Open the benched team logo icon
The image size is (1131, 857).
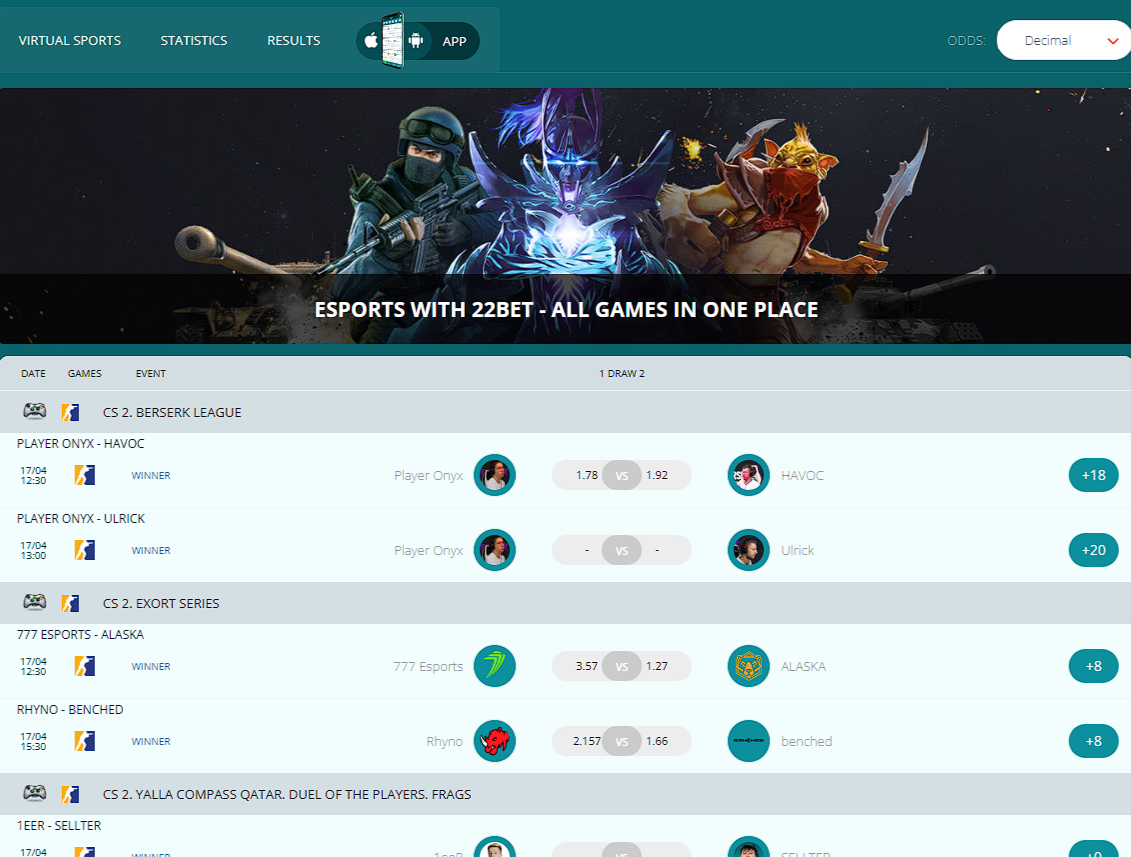click(748, 741)
